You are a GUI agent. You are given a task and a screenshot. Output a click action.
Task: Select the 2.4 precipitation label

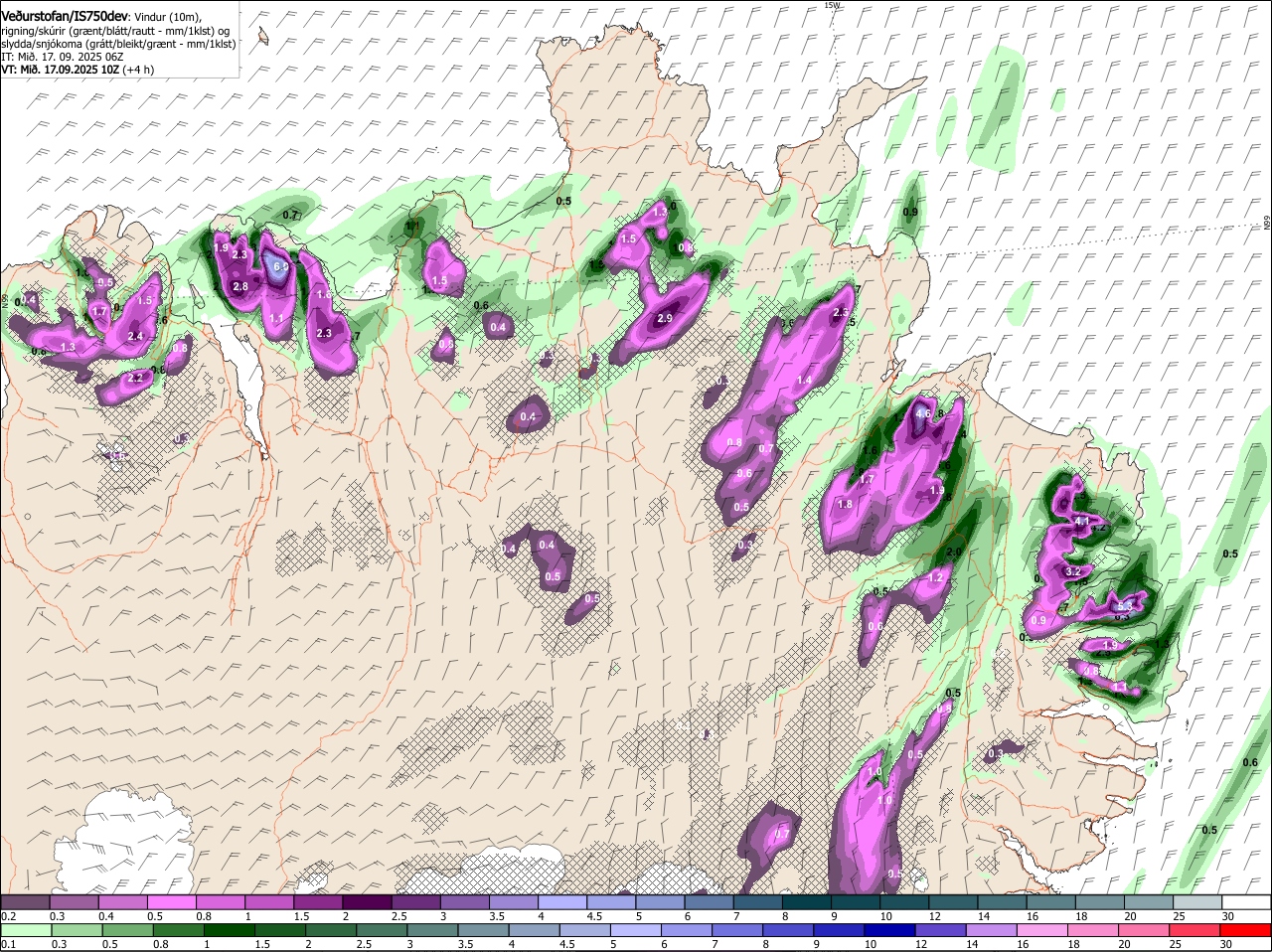pos(135,337)
